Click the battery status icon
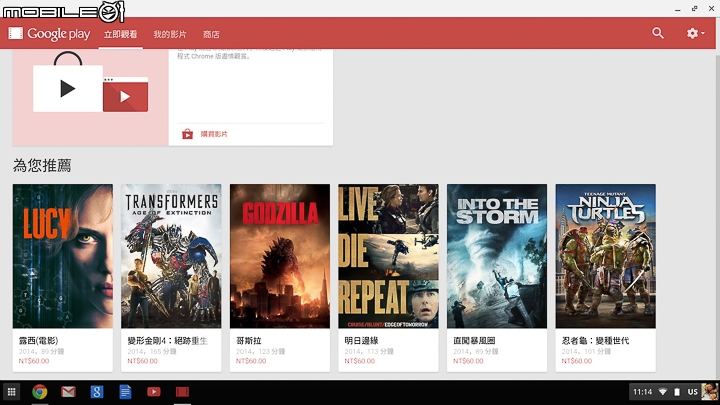The image size is (720, 405). point(677,392)
